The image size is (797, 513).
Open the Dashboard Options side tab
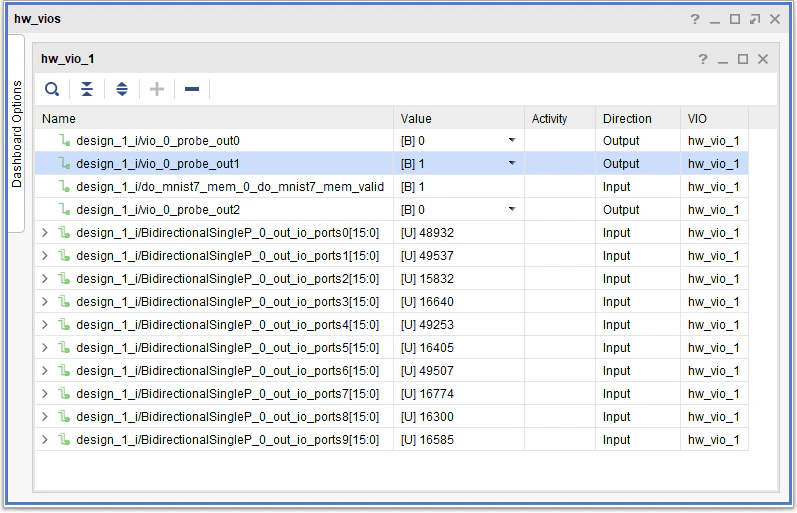coord(16,134)
